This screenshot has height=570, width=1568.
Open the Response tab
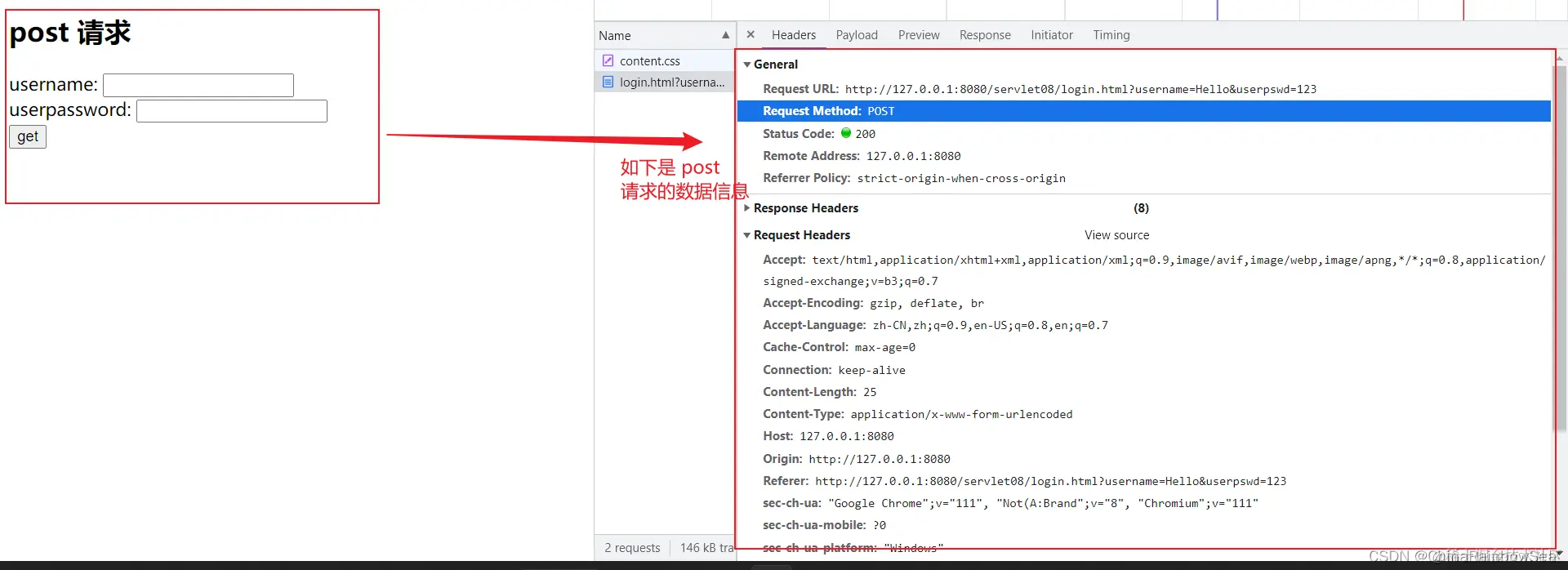click(985, 35)
